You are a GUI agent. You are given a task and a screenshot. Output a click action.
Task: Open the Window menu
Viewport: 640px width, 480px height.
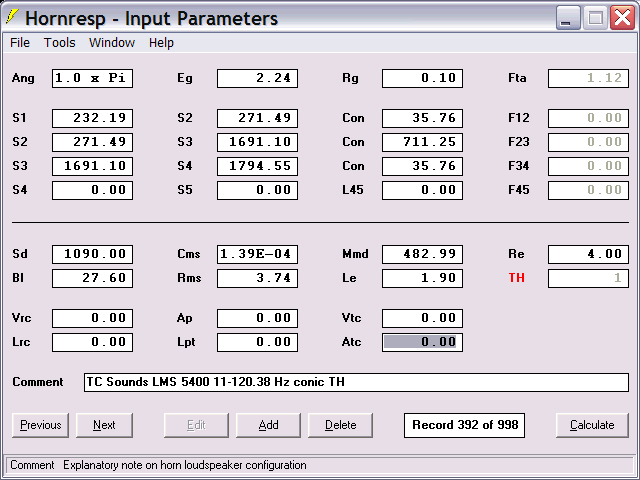(x=112, y=42)
